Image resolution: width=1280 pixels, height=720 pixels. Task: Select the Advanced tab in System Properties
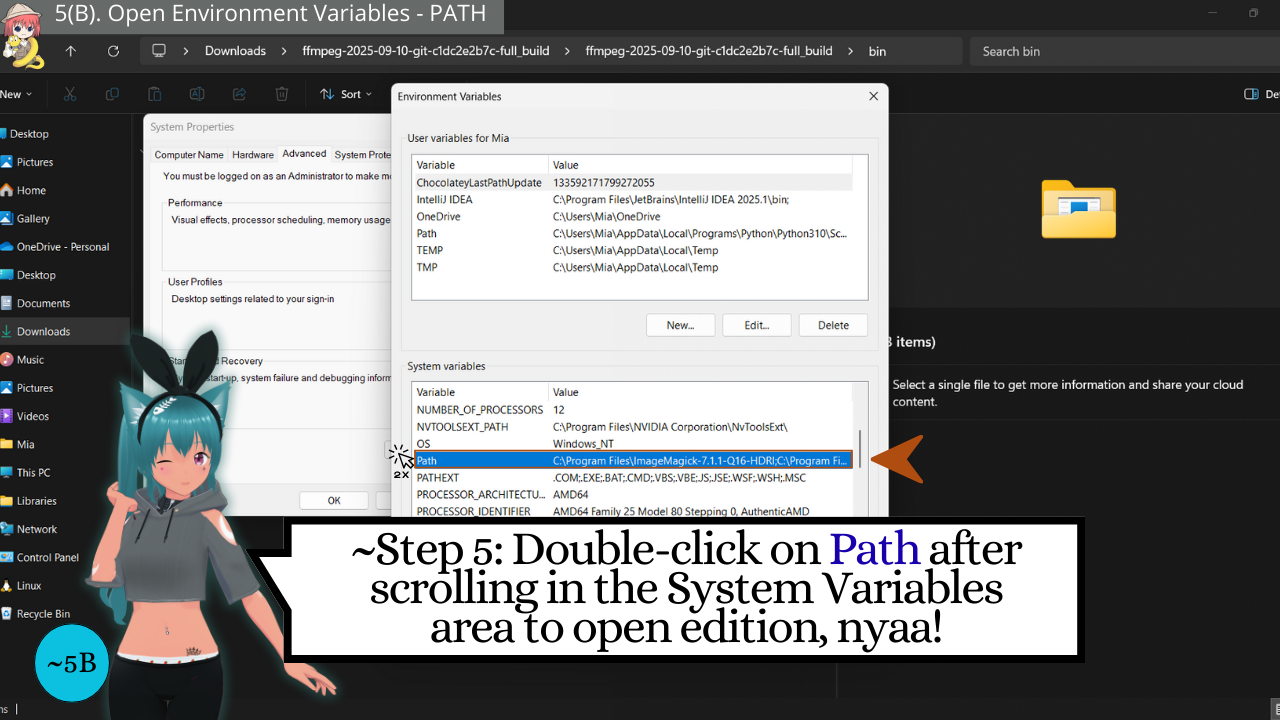[304, 154]
